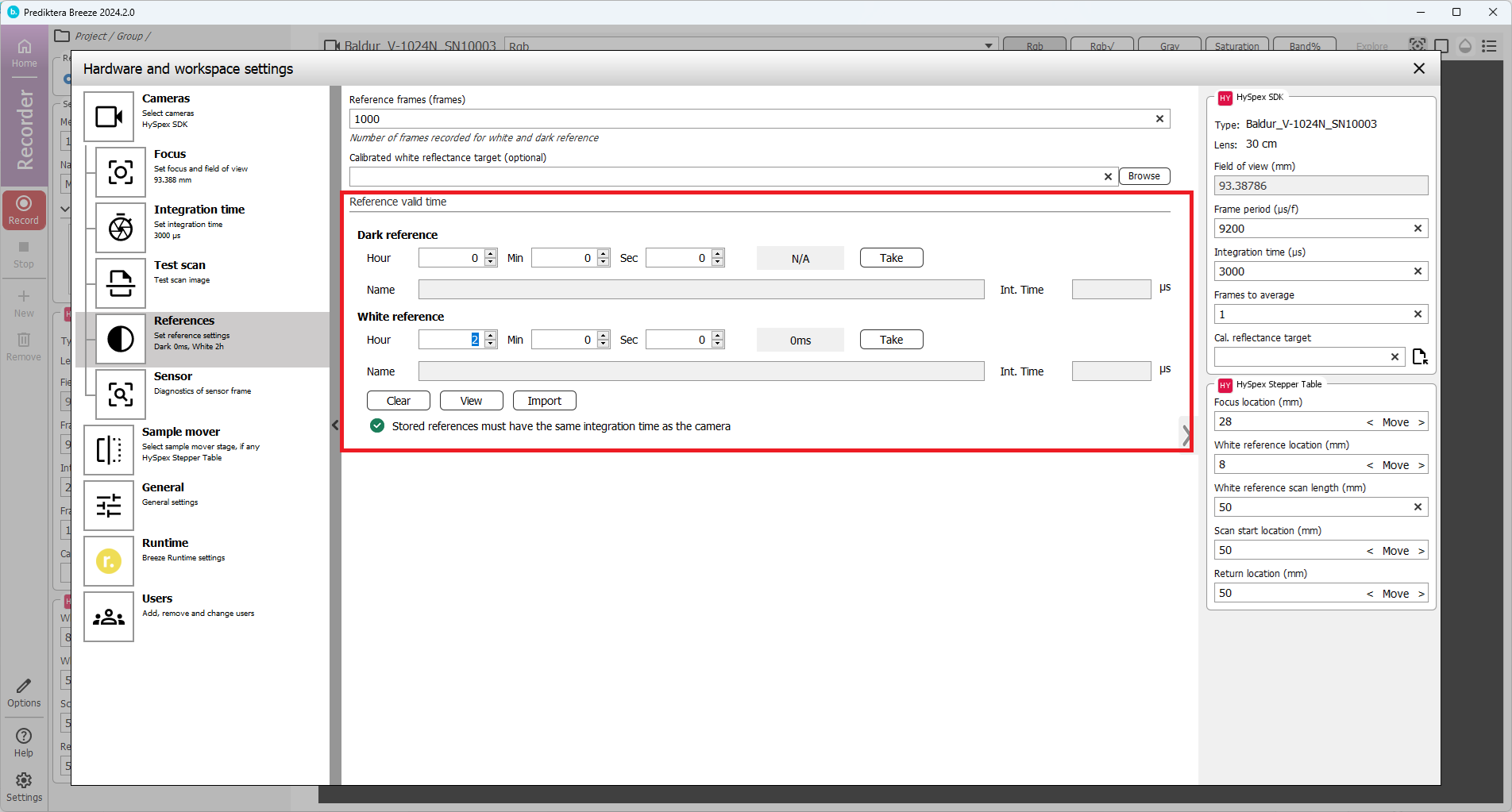Import stored references
The image size is (1512, 812).
pyautogui.click(x=544, y=401)
